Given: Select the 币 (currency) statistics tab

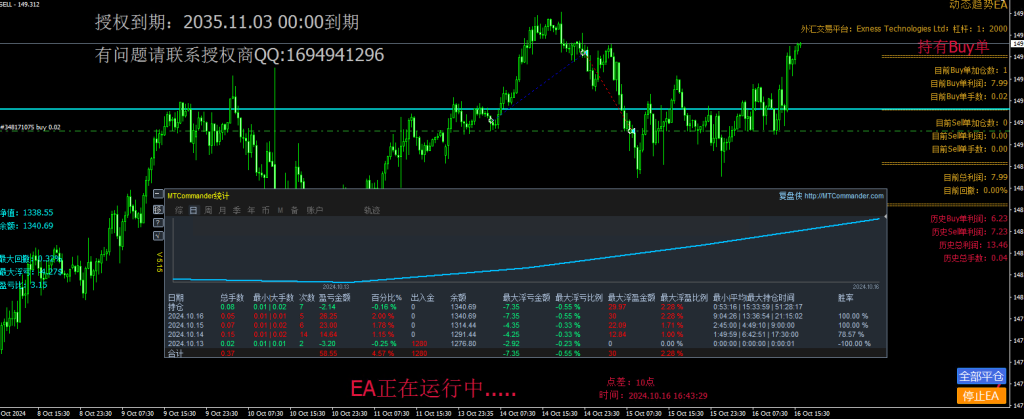Looking at the screenshot, I should pyautogui.click(x=265, y=210).
